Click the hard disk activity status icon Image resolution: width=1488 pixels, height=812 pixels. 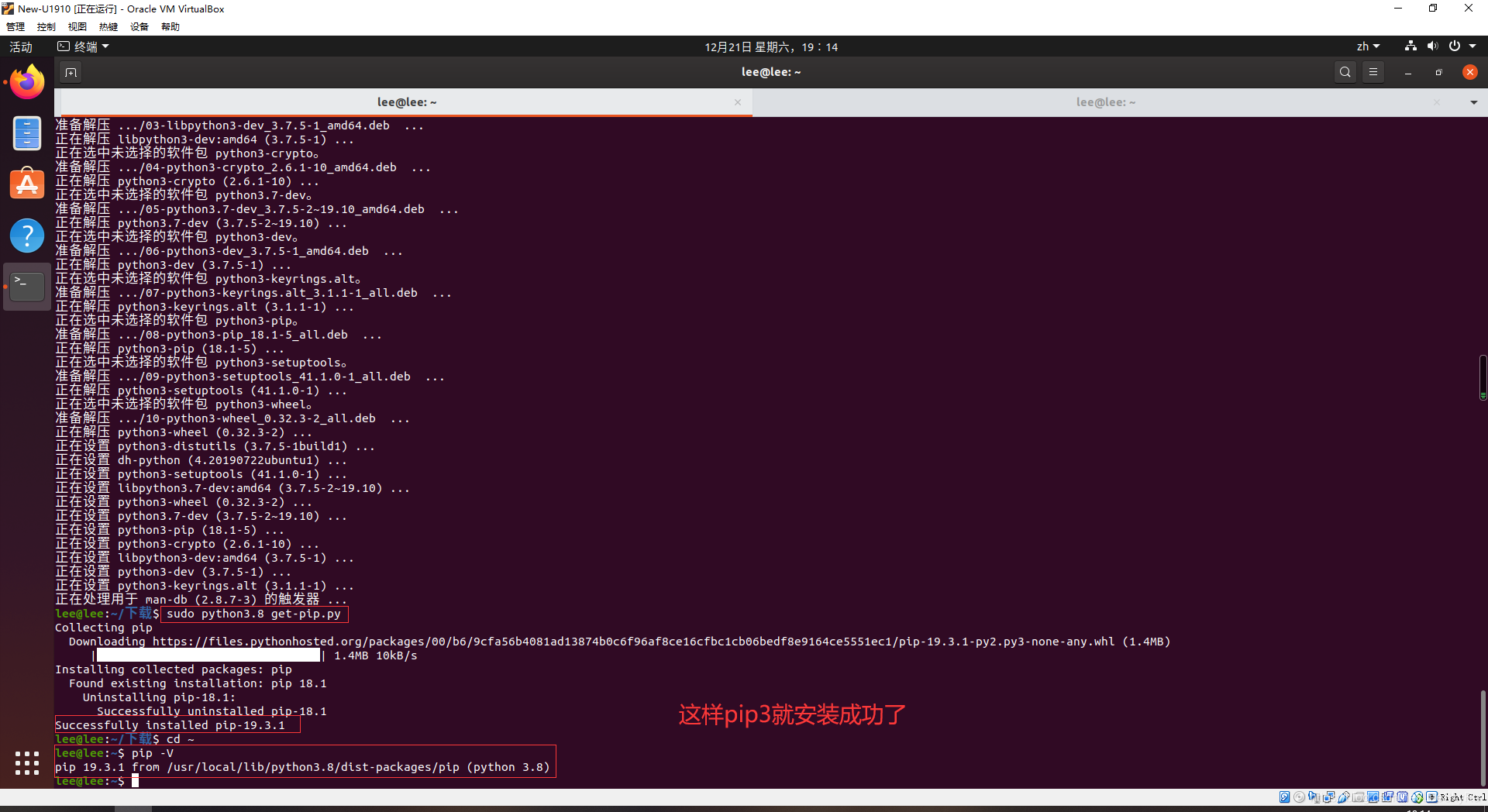[x=1284, y=797]
